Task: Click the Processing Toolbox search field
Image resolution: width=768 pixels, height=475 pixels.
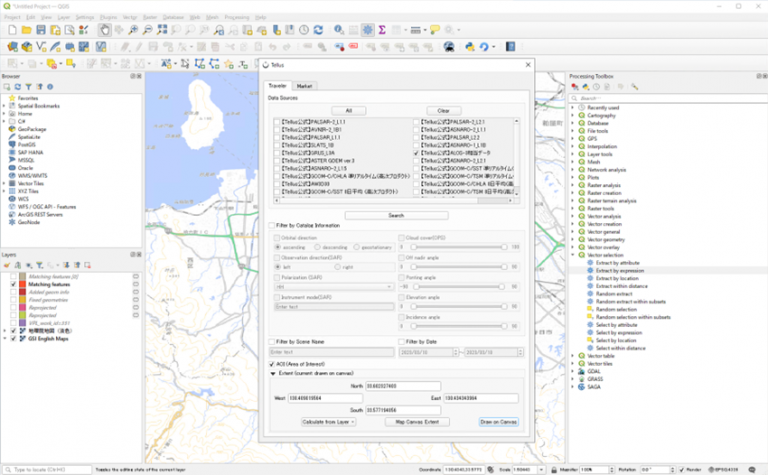Action: pyautogui.click(x=669, y=98)
